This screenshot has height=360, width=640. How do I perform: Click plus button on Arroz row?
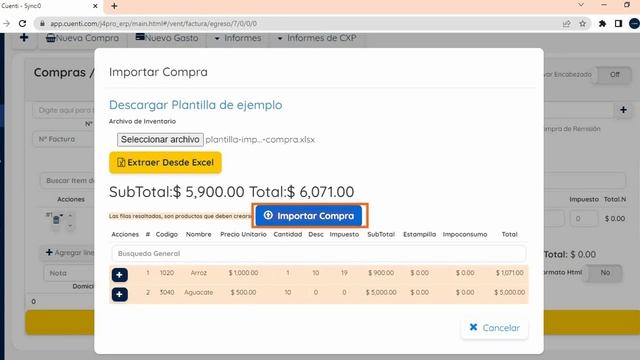pyautogui.click(x=120, y=275)
